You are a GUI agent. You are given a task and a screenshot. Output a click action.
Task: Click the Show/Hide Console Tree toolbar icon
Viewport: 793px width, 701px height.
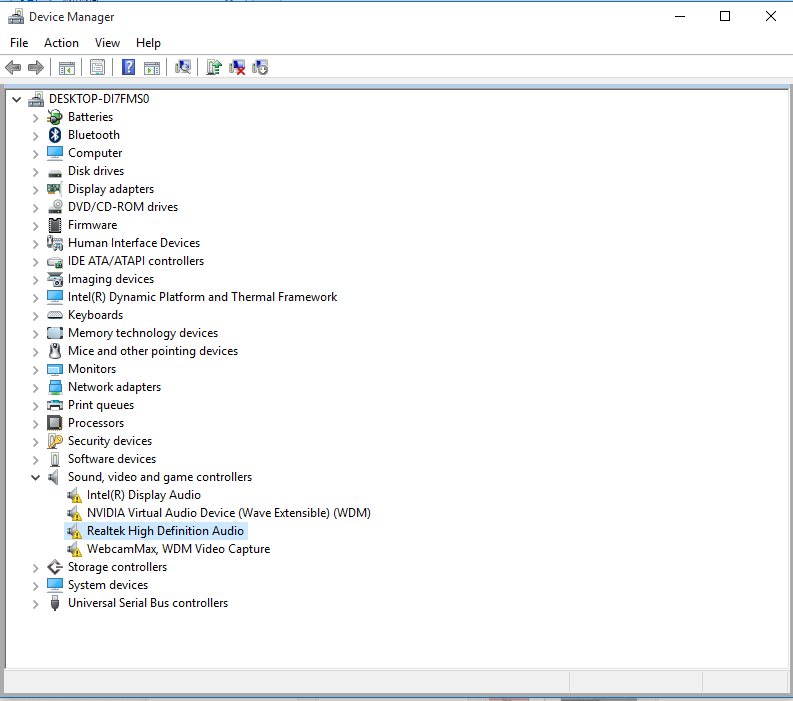tap(67, 67)
